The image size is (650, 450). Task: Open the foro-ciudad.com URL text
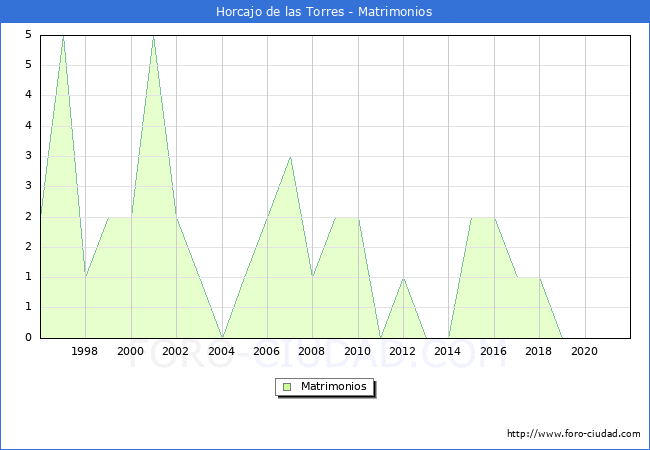[x=574, y=434]
